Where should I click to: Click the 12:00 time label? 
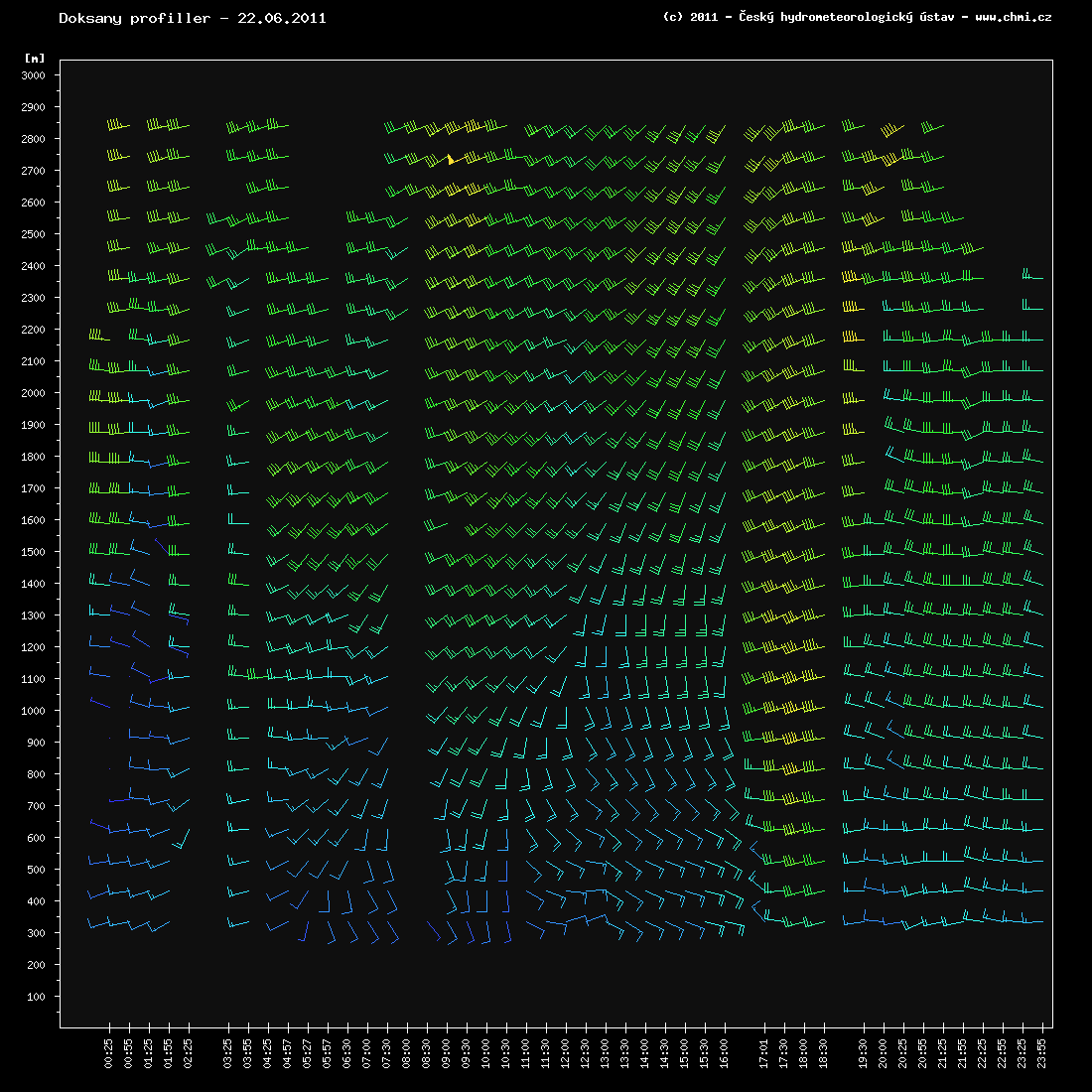coord(566,1053)
